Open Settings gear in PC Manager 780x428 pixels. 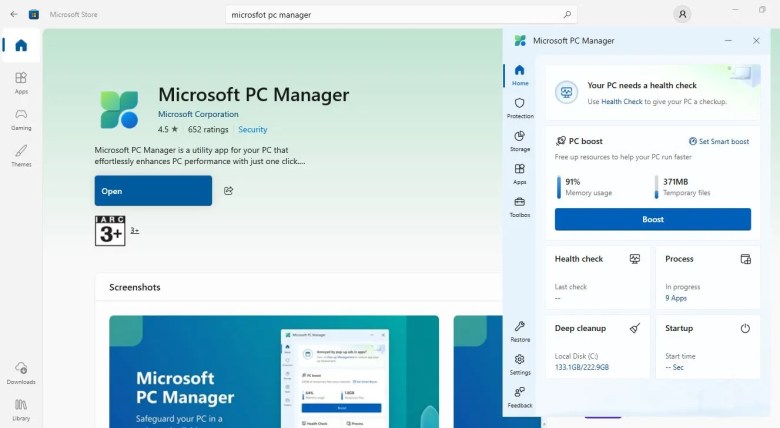tap(520, 364)
